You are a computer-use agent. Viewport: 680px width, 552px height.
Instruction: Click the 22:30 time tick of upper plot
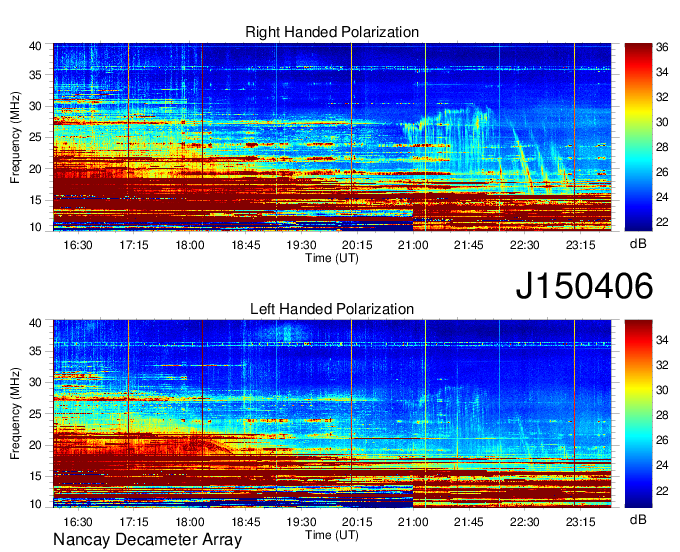tap(524, 245)
